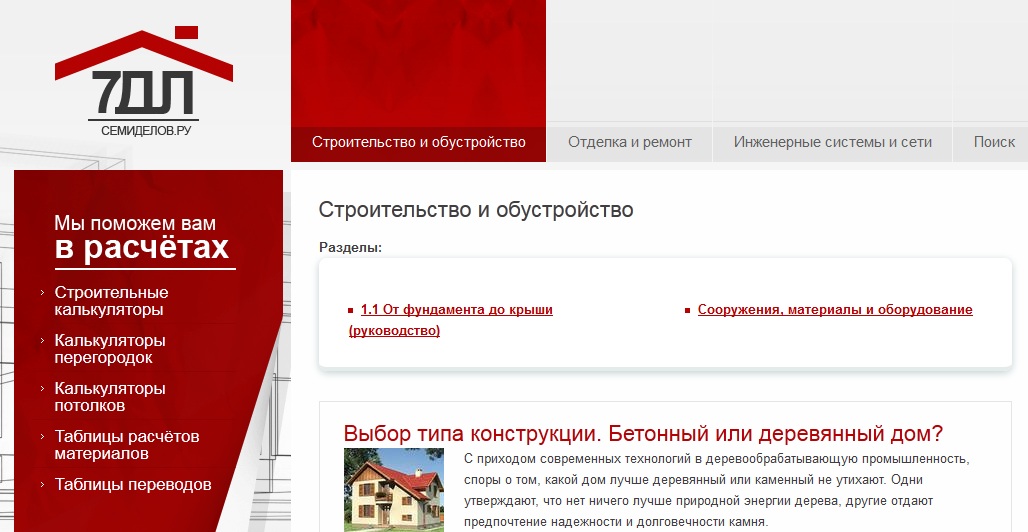Click chevron beside Таблицы расчётов материалов
This screenshot has height=532, width=1028.
pyautogui.click(x=43, y=436)
